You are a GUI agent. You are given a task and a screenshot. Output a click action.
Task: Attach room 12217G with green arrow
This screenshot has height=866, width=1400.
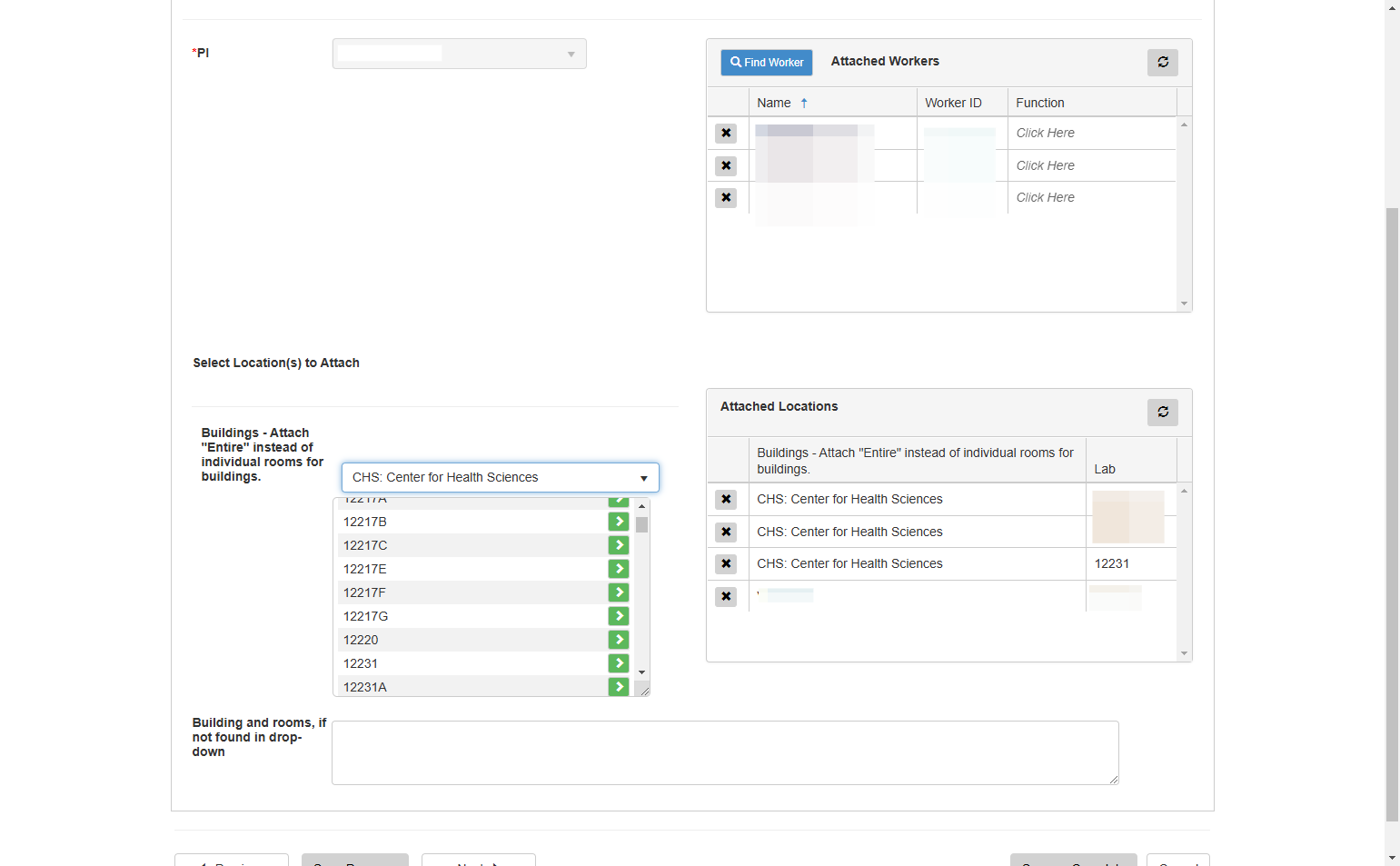(619, 616)
